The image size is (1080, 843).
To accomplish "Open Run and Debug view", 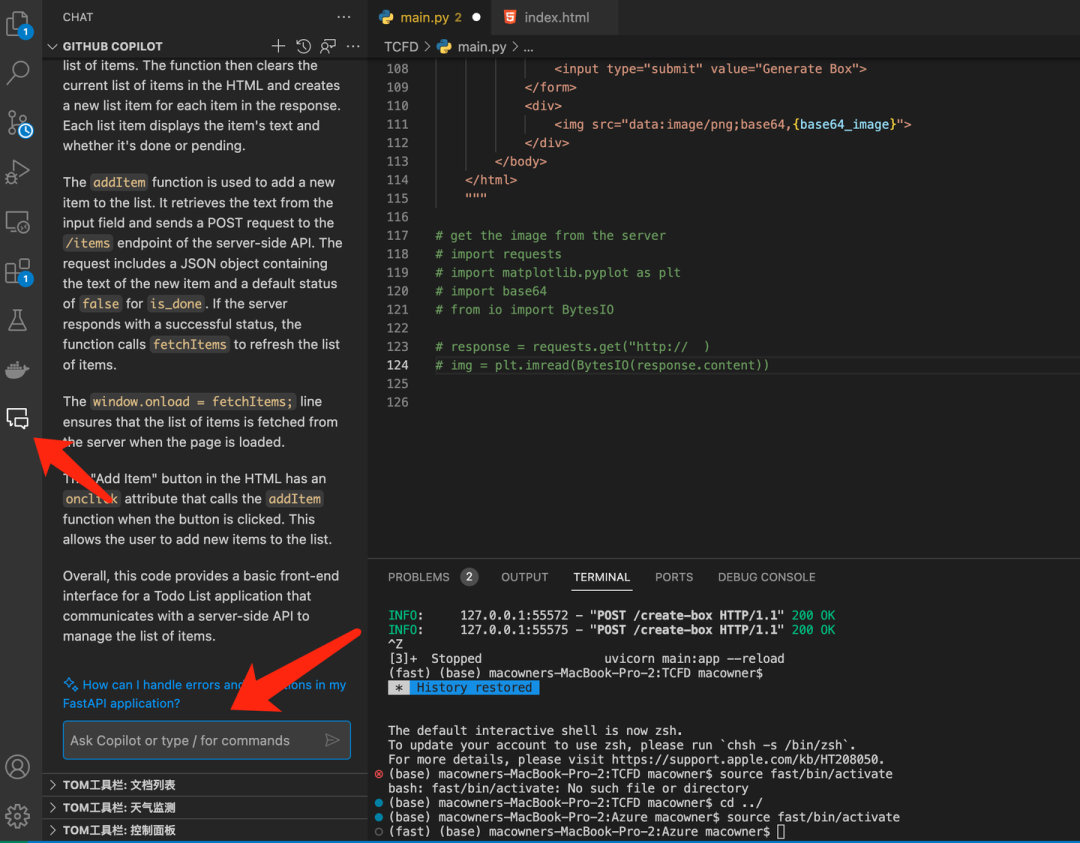I will pos(17,172).
